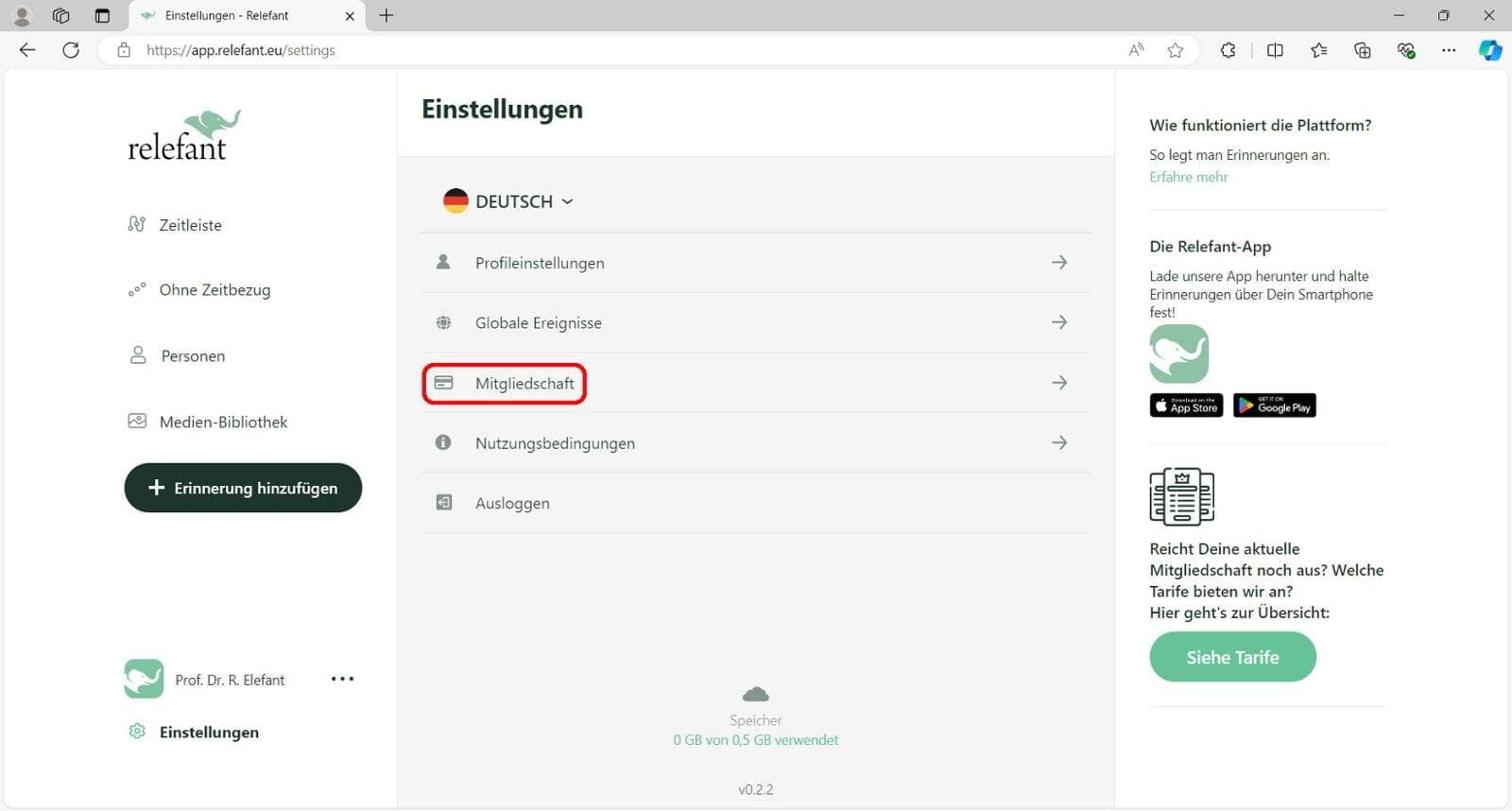
Task: Follow the Erfahre mehr link
Action: click(1188, 177)
